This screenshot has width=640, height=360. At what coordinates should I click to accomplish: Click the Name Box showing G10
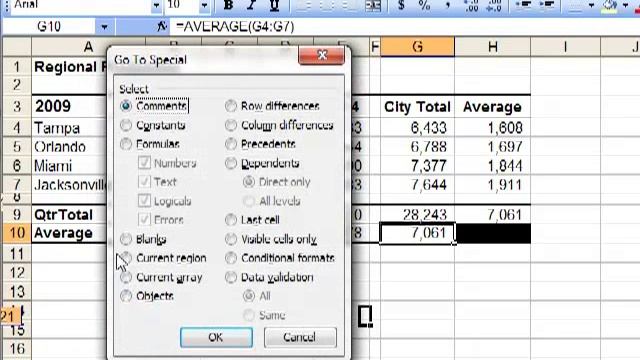(x=49, y=27)
